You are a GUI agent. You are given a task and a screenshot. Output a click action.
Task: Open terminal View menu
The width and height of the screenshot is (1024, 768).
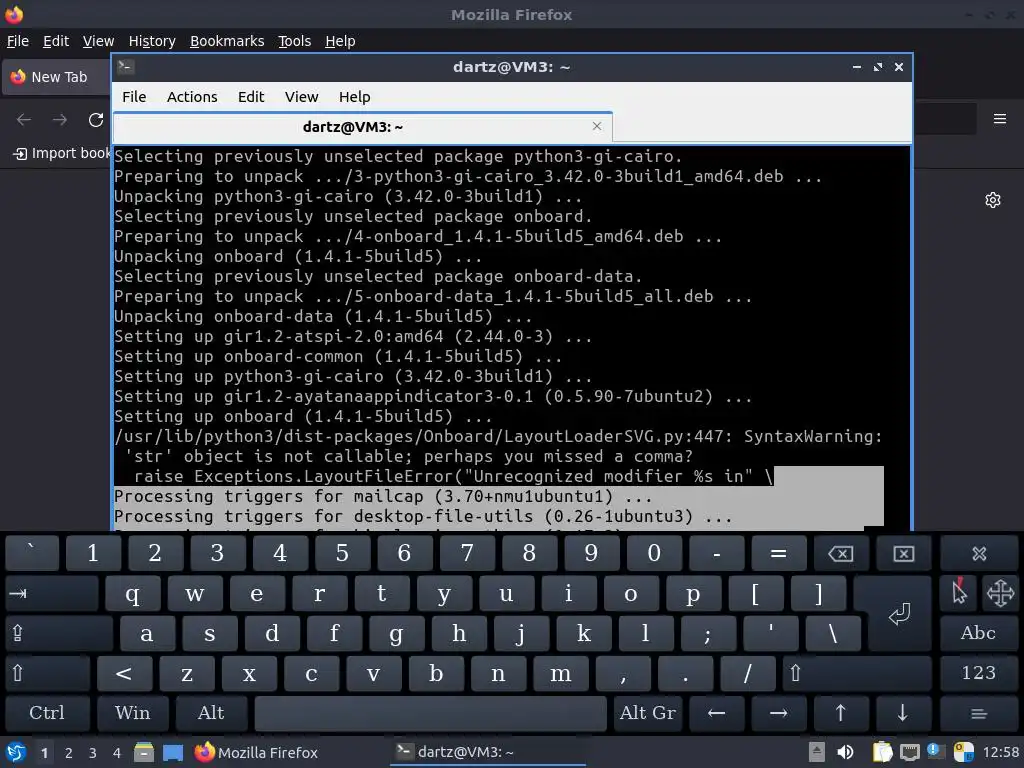click(x=301, y=97)
